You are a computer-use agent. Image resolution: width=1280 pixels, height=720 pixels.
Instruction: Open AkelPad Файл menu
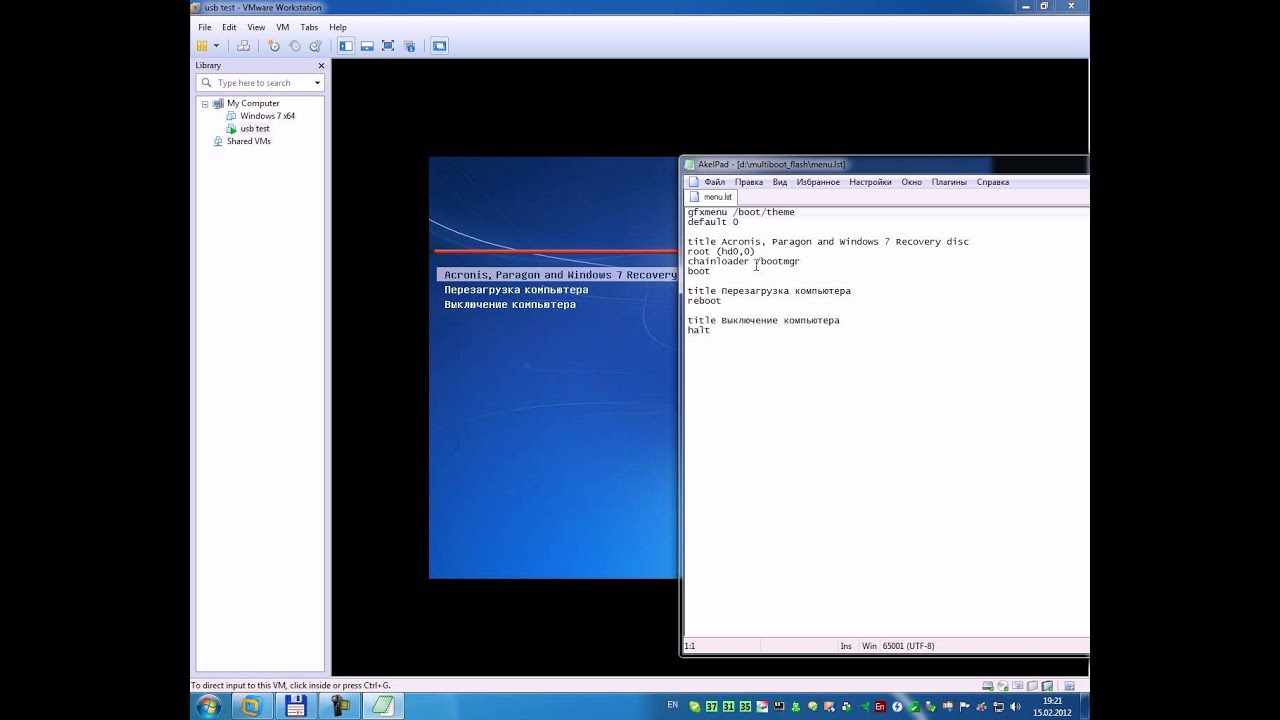714,182
